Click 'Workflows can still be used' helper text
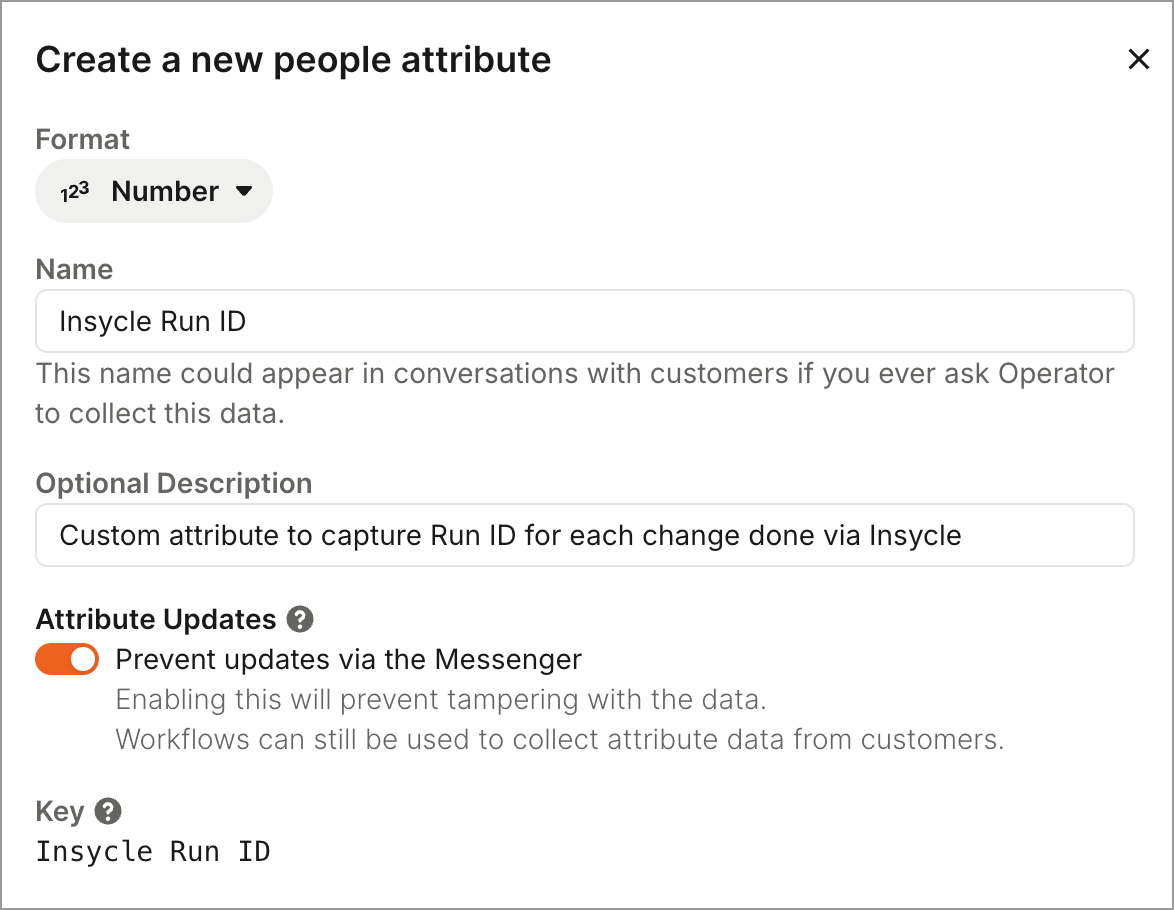 pyautogui.click(x=559, y=740)
